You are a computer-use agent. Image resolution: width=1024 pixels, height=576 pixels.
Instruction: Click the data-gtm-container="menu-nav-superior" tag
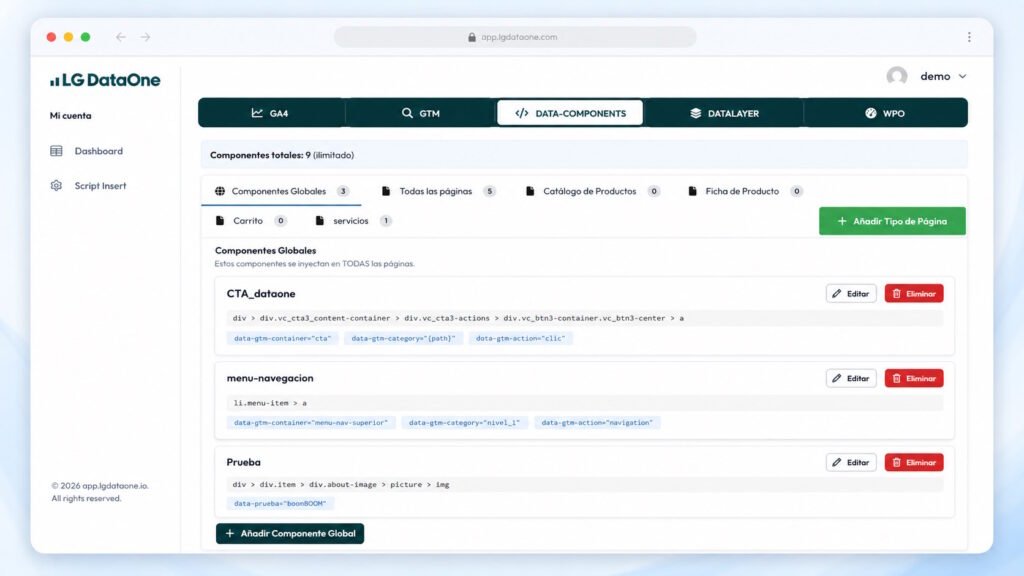(311, 423)
